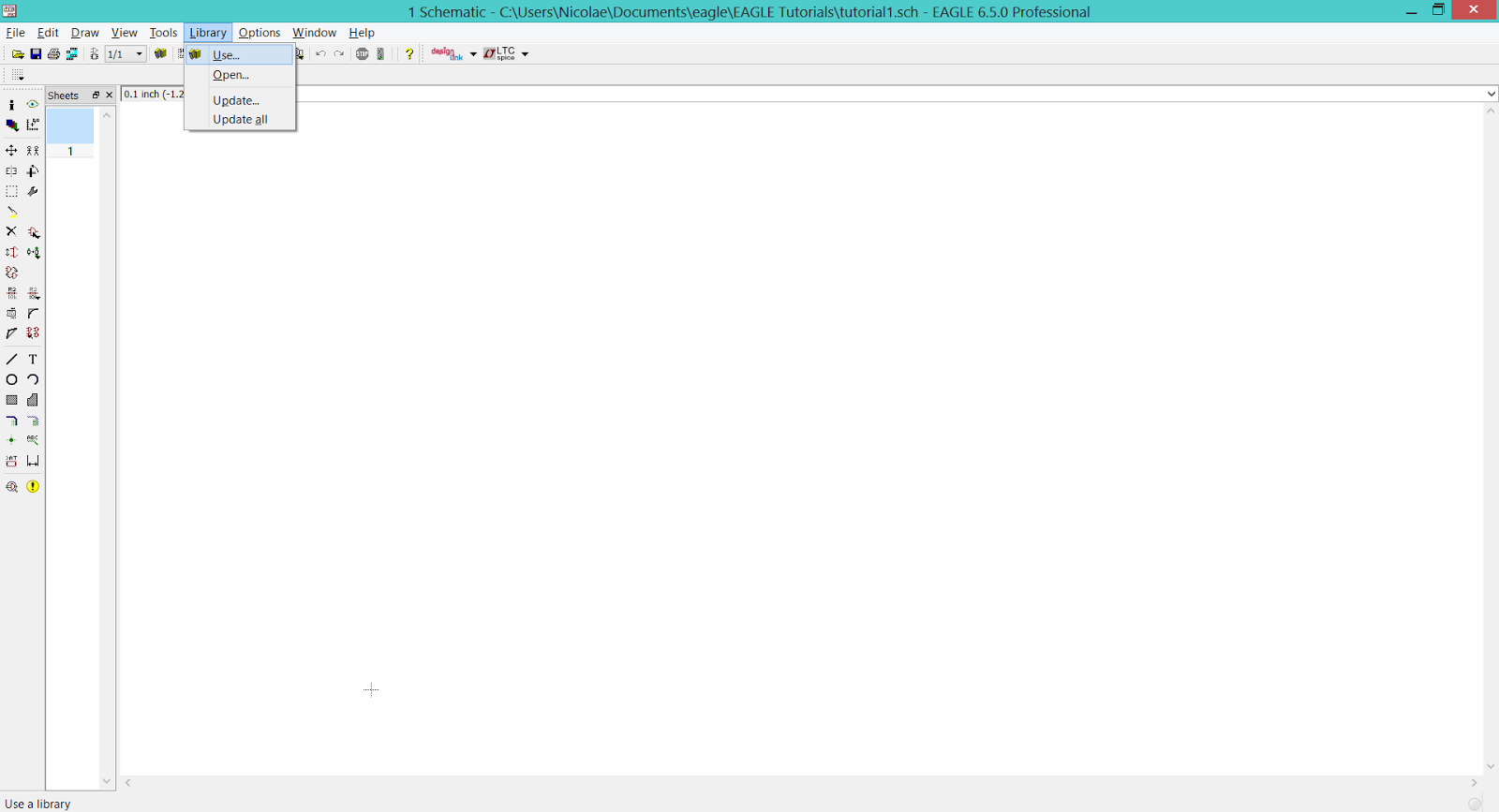Click the drawing area's right-side scroll up arrow
The width and height of the screenshot is (1499, 812).
click(1491, 111)
